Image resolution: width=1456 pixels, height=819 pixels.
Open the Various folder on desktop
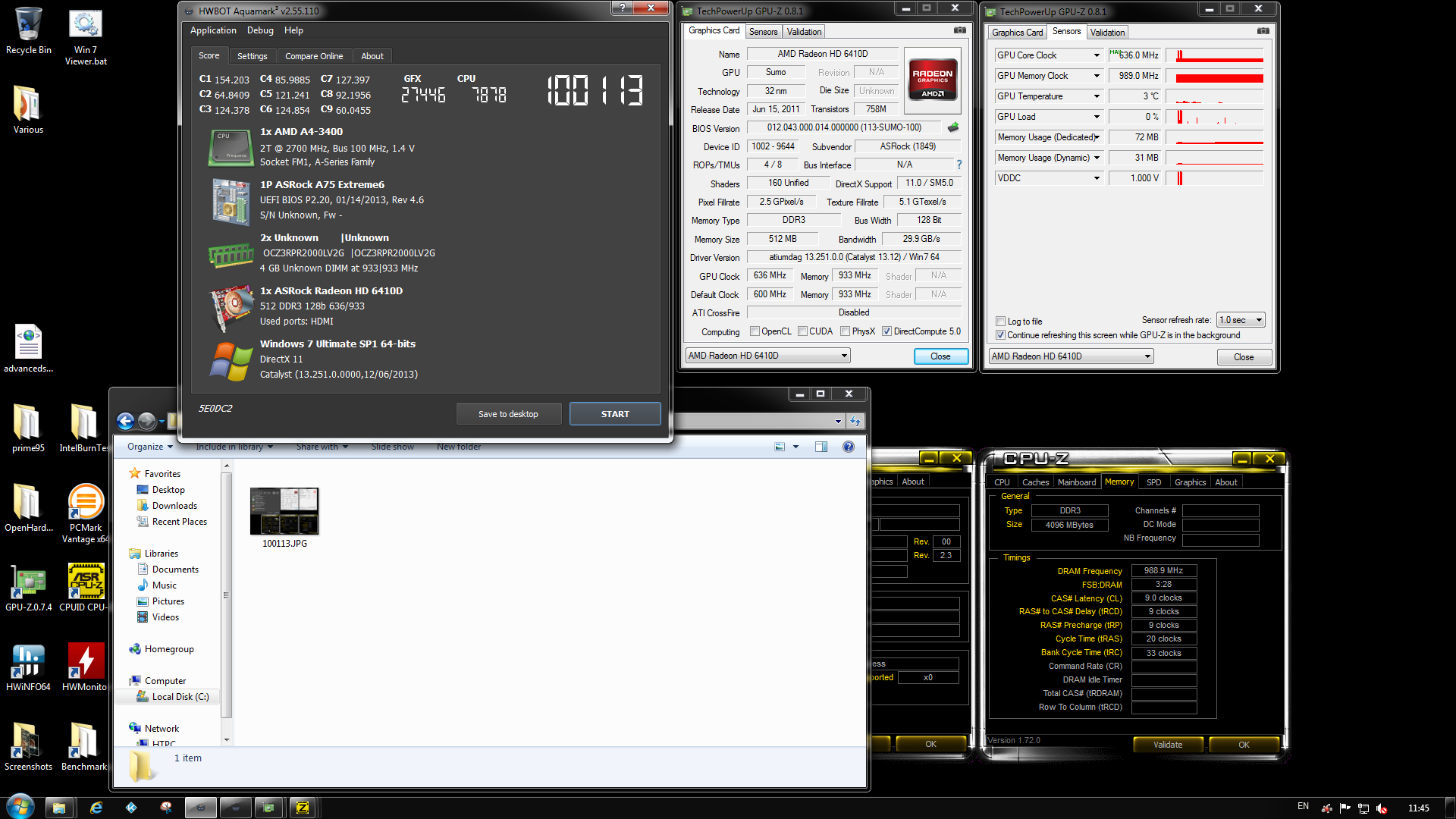[x=28, y=110]
